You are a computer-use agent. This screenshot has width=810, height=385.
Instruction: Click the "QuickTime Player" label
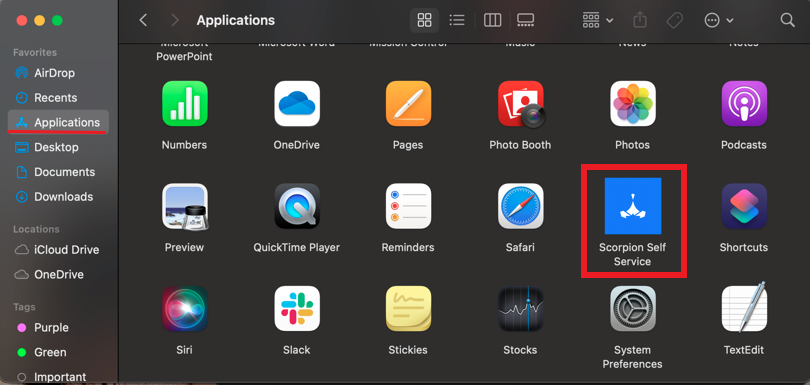click(297, 248)
